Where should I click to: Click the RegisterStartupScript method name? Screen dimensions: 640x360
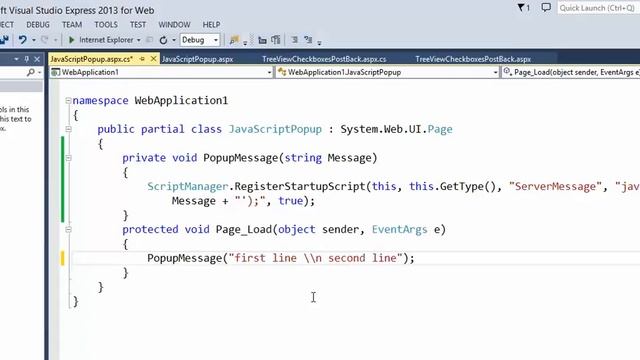(x=300, y=187)
